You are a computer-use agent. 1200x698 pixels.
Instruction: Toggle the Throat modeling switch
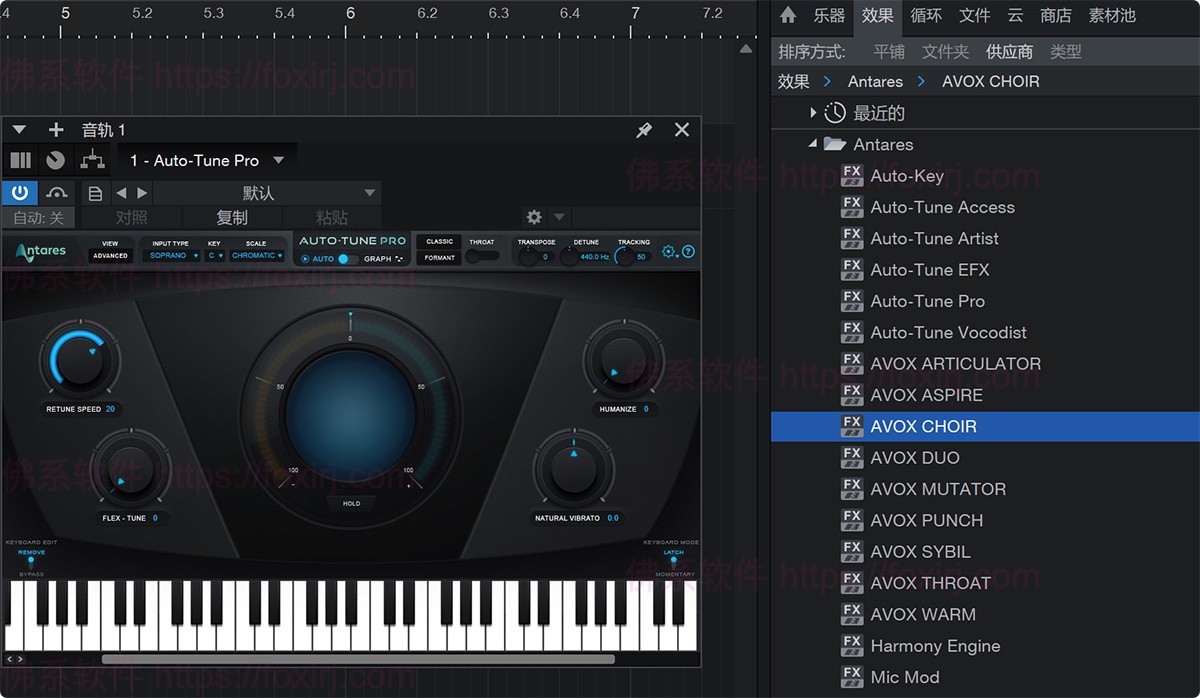(482, 256)
